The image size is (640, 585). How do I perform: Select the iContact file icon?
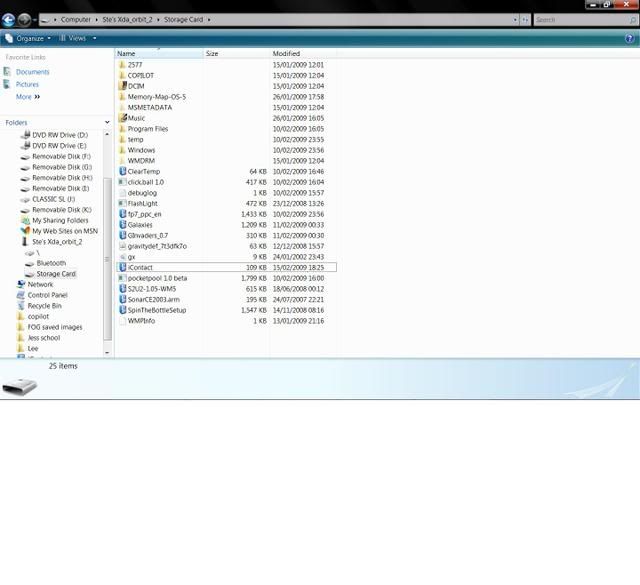(x=122, y=267)
